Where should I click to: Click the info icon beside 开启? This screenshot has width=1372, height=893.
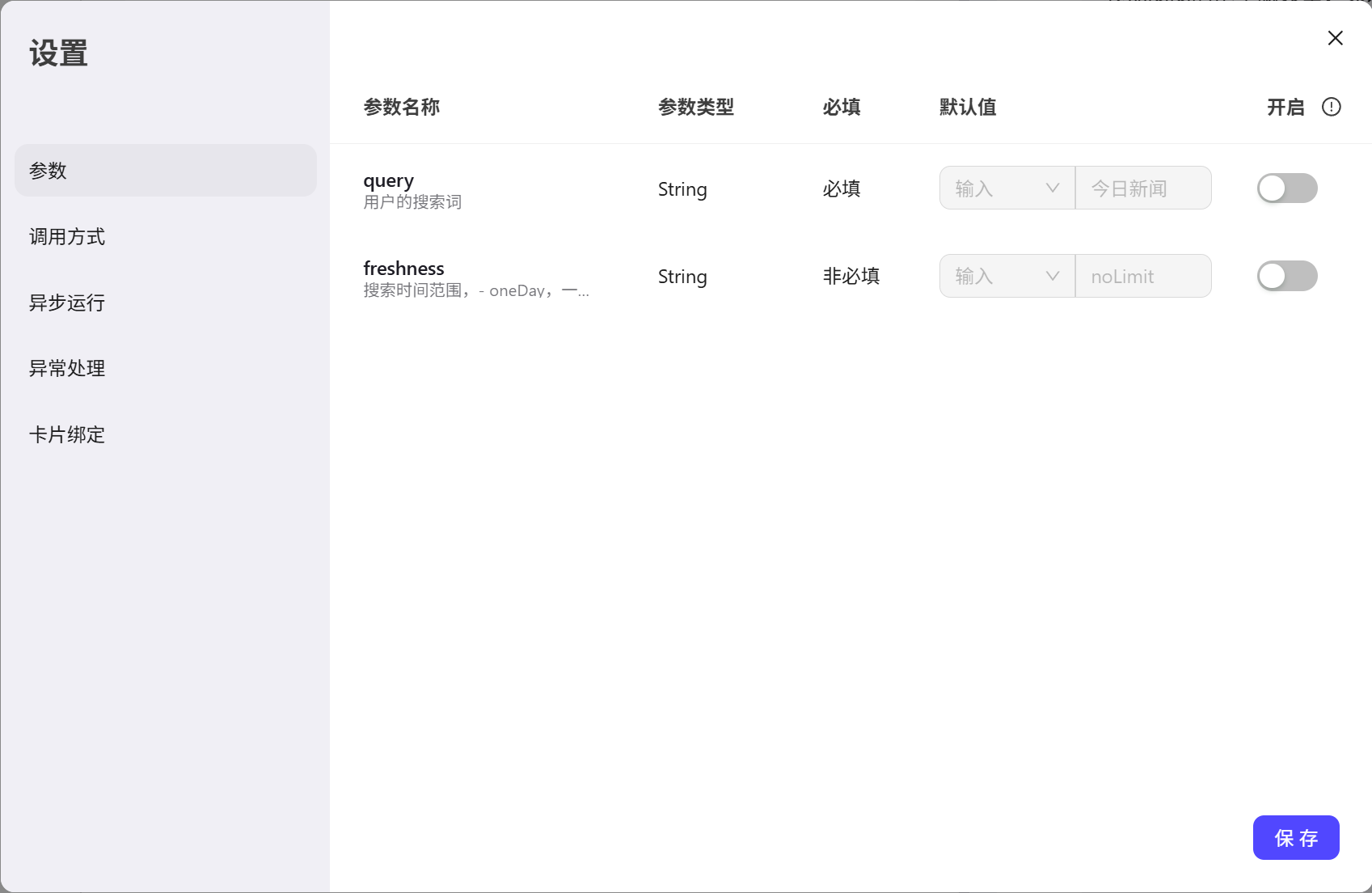(x=1331, y=107)
